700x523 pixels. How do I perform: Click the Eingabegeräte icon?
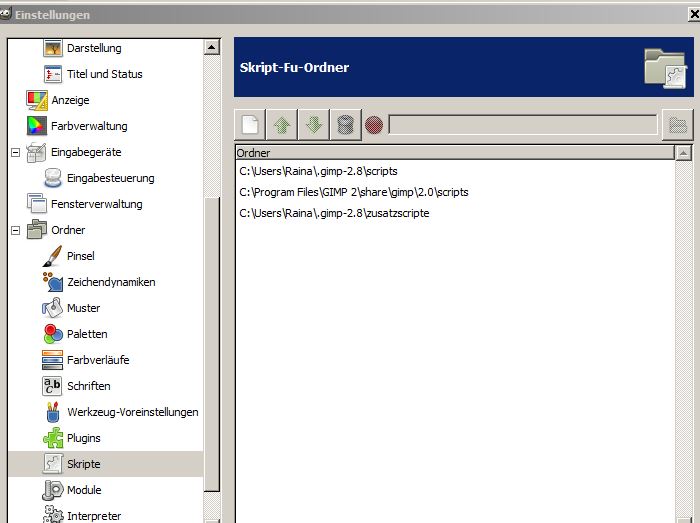(x=36, y=152)
